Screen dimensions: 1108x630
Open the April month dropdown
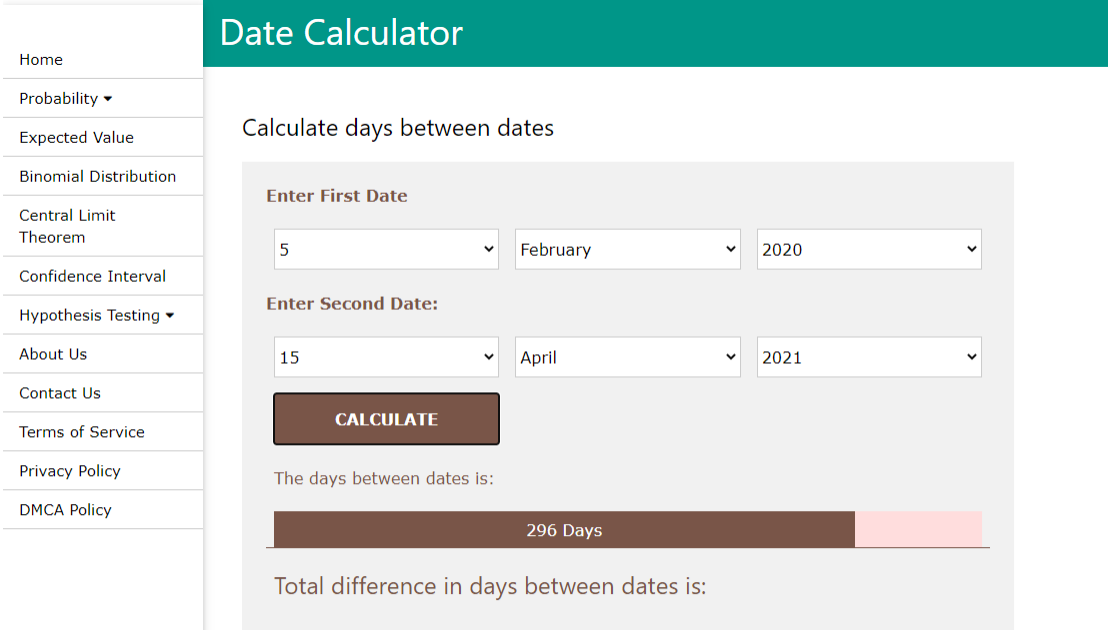(627, 357)
